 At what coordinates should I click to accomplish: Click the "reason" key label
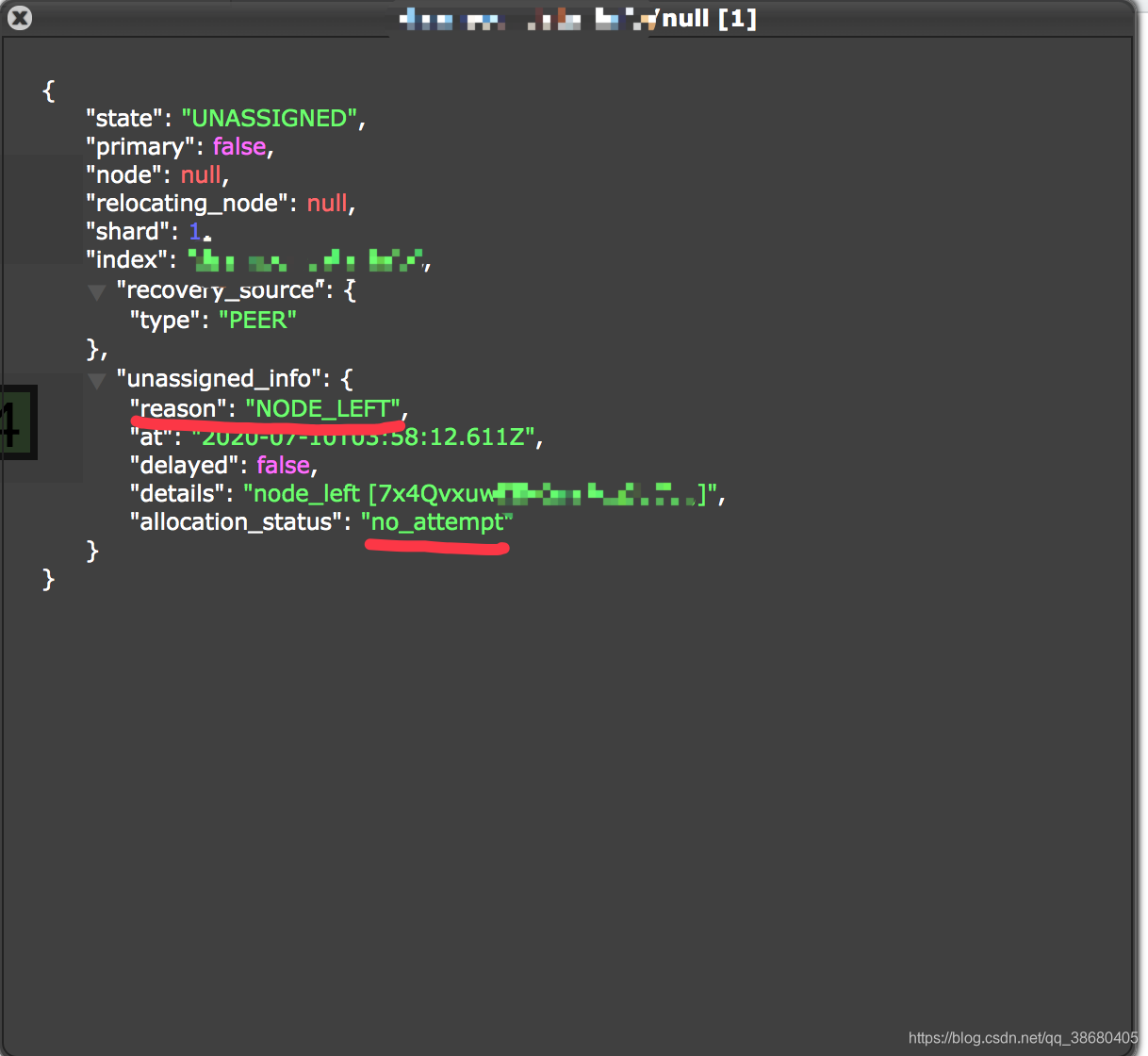[177, 408]
